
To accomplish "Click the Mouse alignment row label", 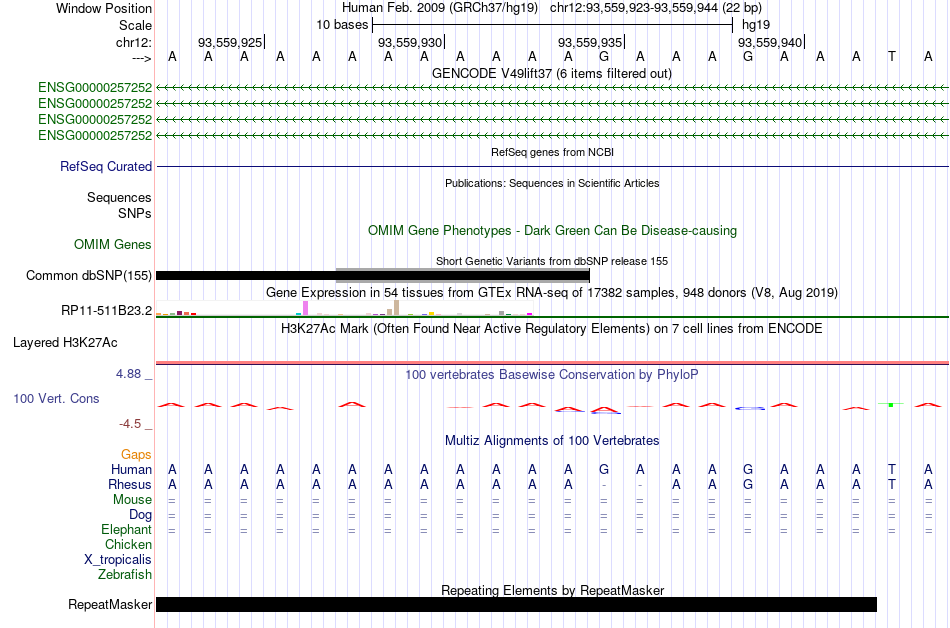I will [x=132, y=500].
